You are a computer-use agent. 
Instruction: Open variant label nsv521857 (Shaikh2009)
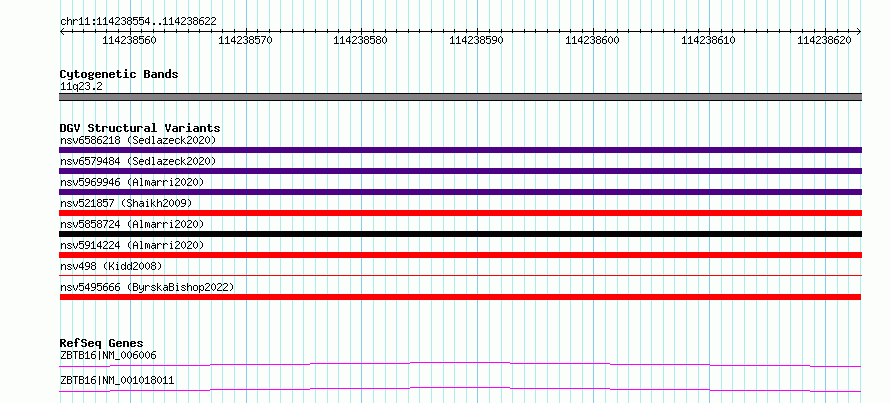point(126,203)
